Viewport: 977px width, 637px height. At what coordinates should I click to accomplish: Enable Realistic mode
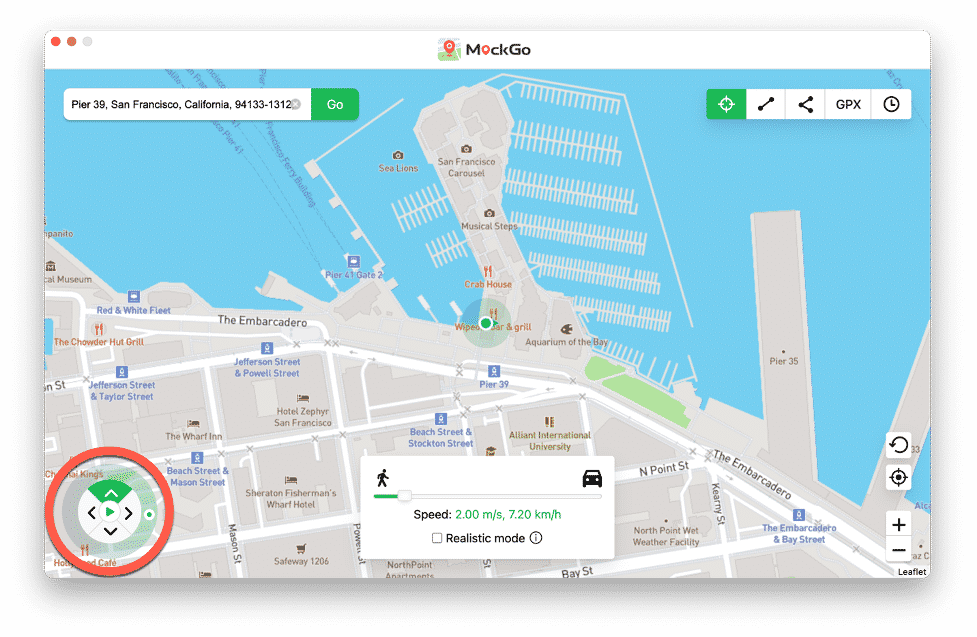[438, 538]
